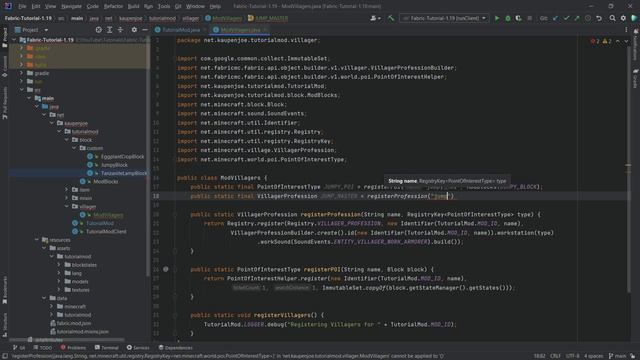640x360 pixels.
Task: Open ModBlocks class in project tree
Action: 106,182
